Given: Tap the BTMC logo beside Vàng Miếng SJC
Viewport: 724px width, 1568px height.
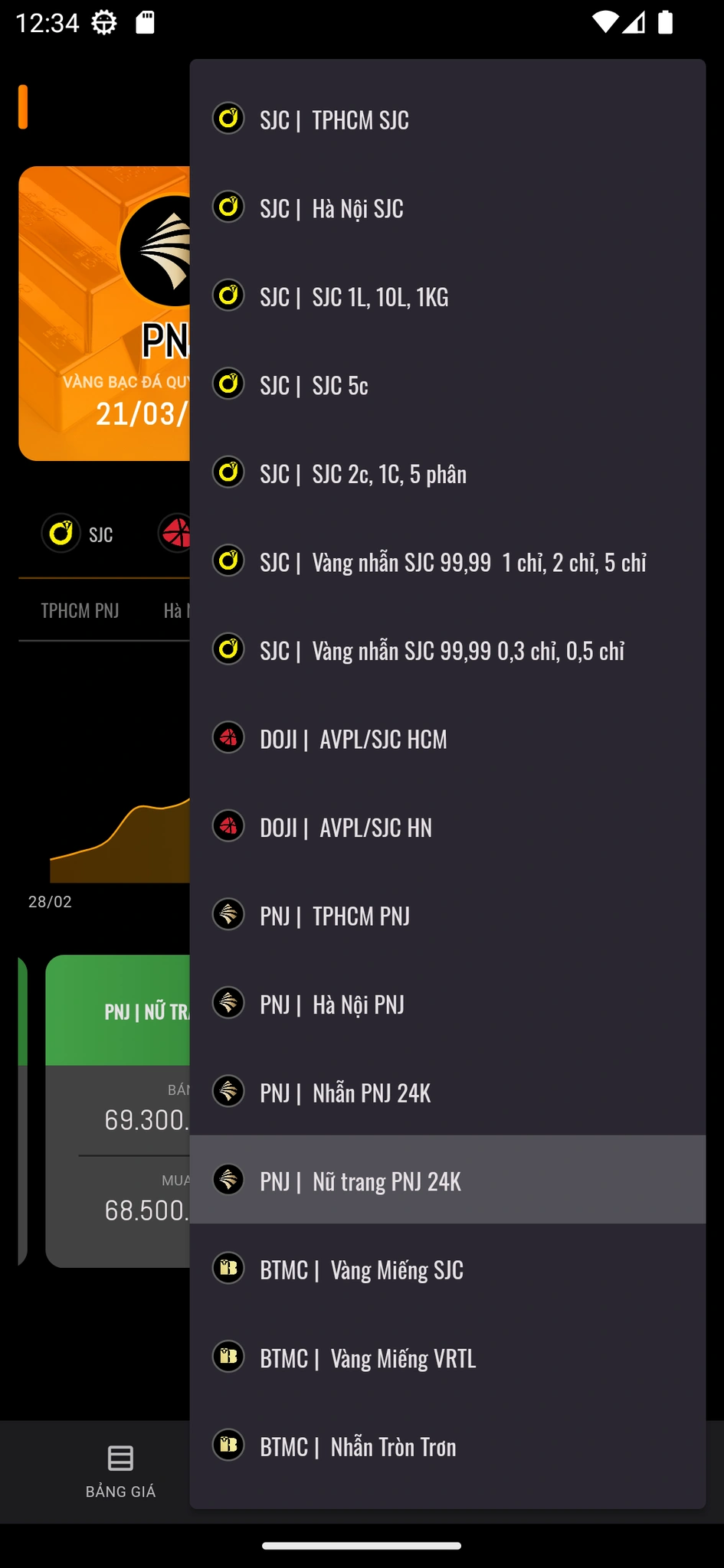Looking at the screenshot, I should point(228,1269).
